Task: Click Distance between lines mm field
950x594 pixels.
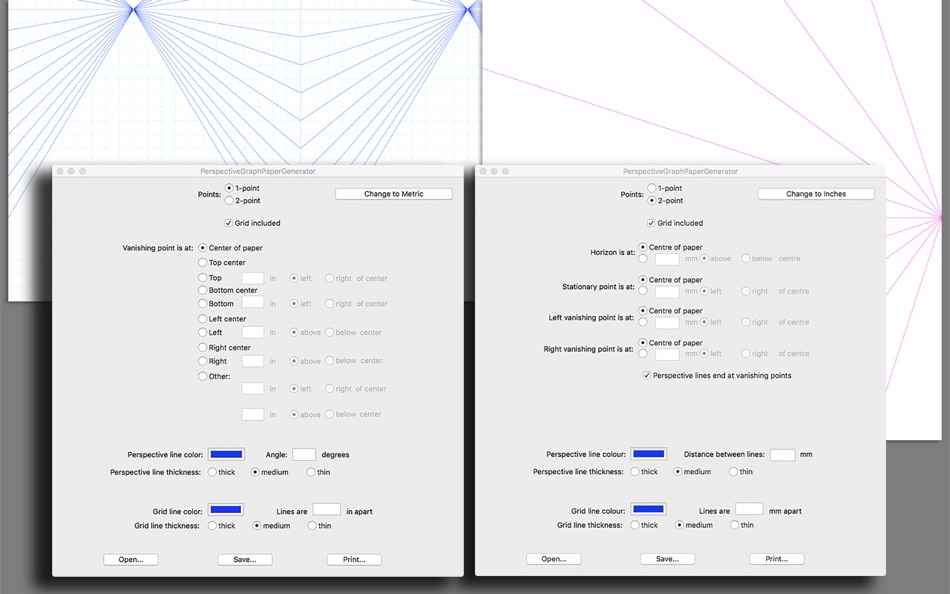Action: pos(783,455)
